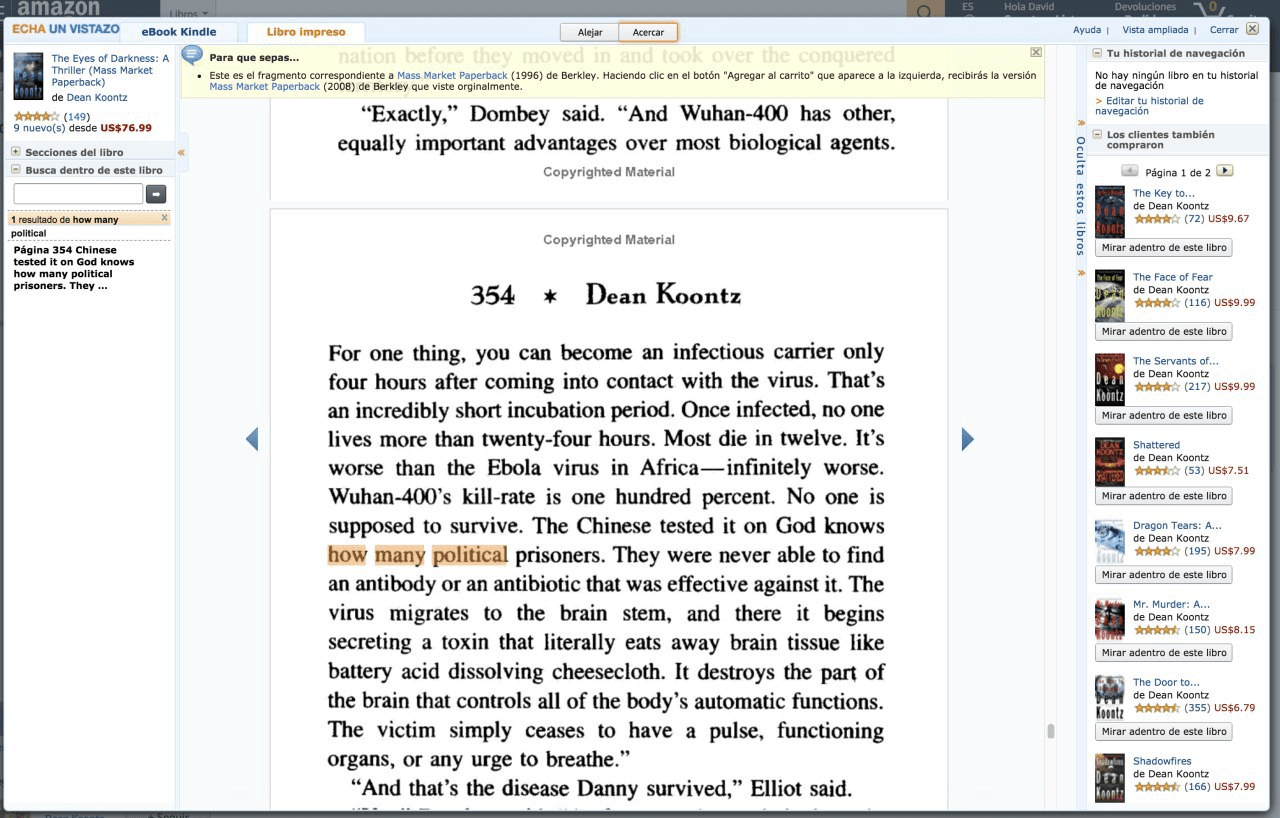The height and width of the screenshot is (818, 1280).
Task: Click the 'Cerrar' link
Action: 1224,30
